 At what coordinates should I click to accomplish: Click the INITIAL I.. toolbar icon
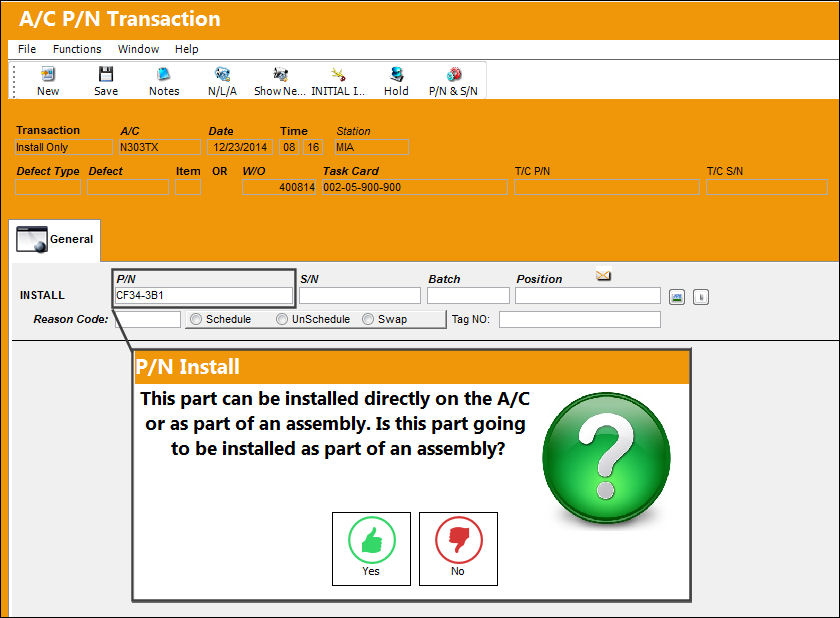338,74
